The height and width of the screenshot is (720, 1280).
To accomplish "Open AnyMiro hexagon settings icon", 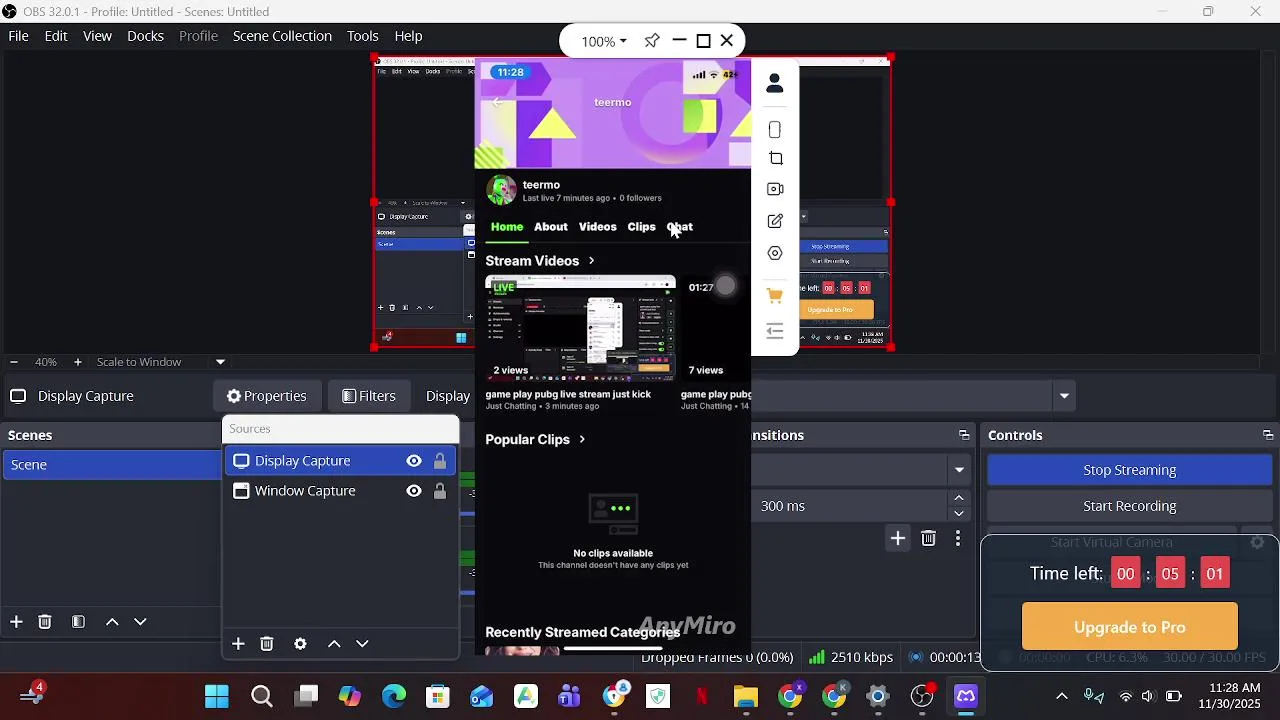I will pos(775,253).
